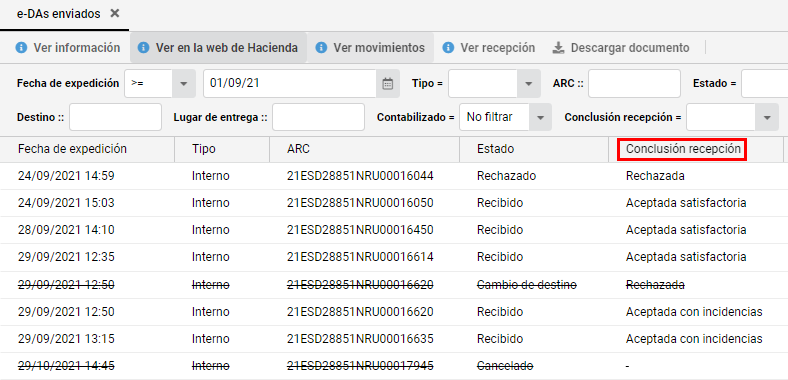788x380 pixels.
Task: Click Descargar documento button
Action: click(621, 48)
